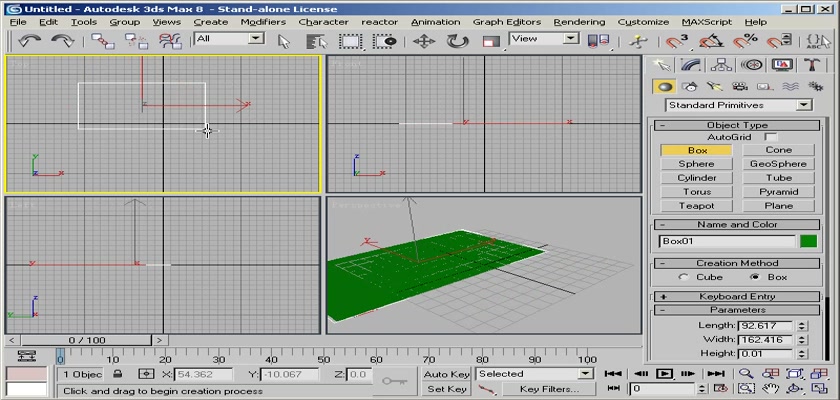The height and width of the screenshot is (400, 840).
Task: Open the Select by Name dialog
Action: coord(317,42)
